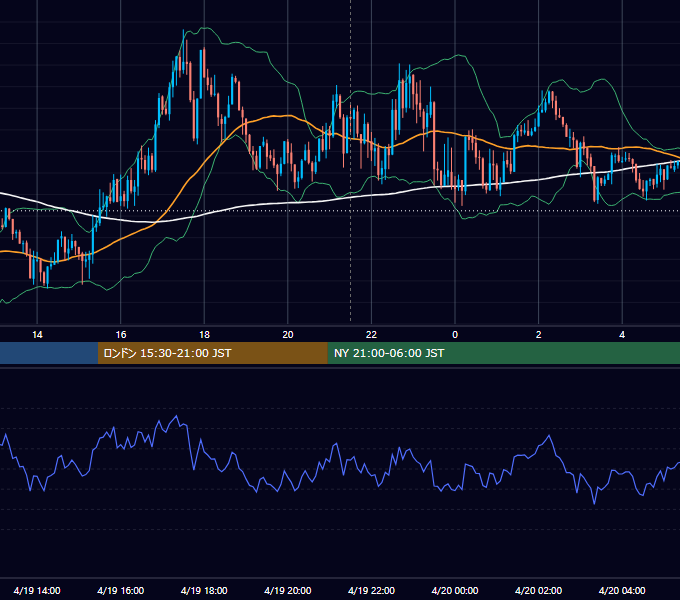Viewport: 680px width, 600px height.
Task: Click the 2 hour label on price chart
Action: point(539,335)
